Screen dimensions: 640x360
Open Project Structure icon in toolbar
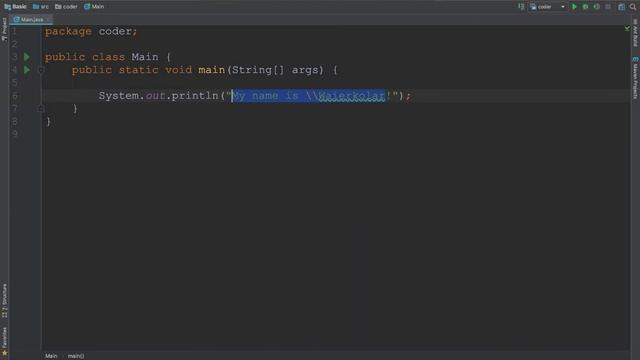(621, 7)
